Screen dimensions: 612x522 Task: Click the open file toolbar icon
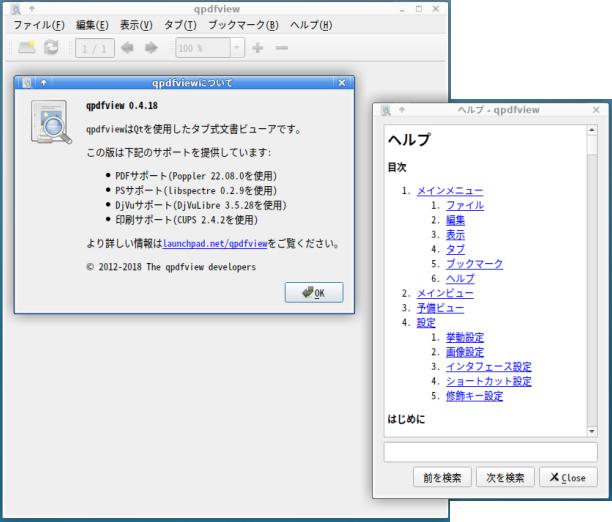pos(27,48)
